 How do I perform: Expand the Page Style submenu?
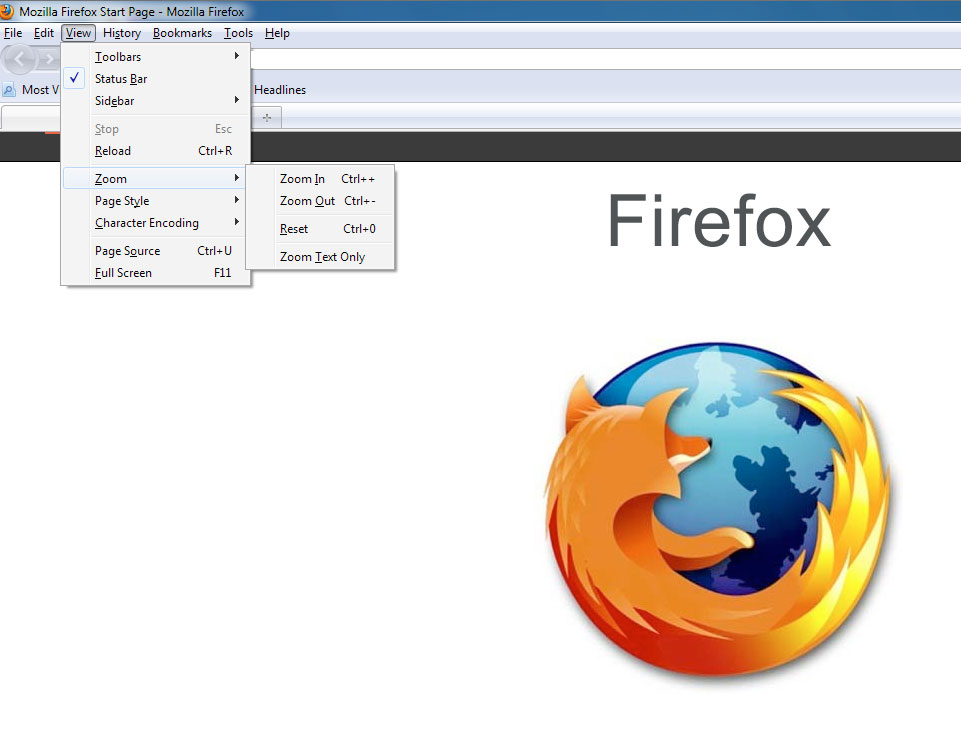point(156,200)
